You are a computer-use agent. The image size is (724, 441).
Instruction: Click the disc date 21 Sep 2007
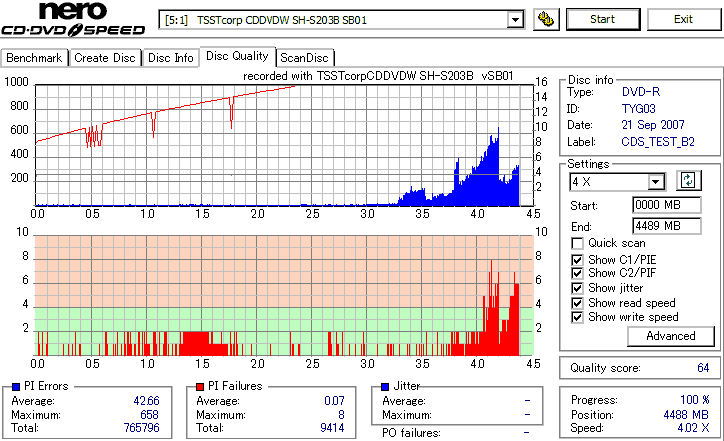tap(653, 125)
